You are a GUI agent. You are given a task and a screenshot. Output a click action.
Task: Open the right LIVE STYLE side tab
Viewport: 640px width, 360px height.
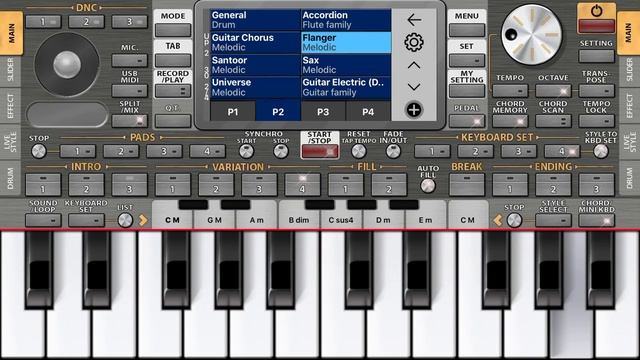629,141
